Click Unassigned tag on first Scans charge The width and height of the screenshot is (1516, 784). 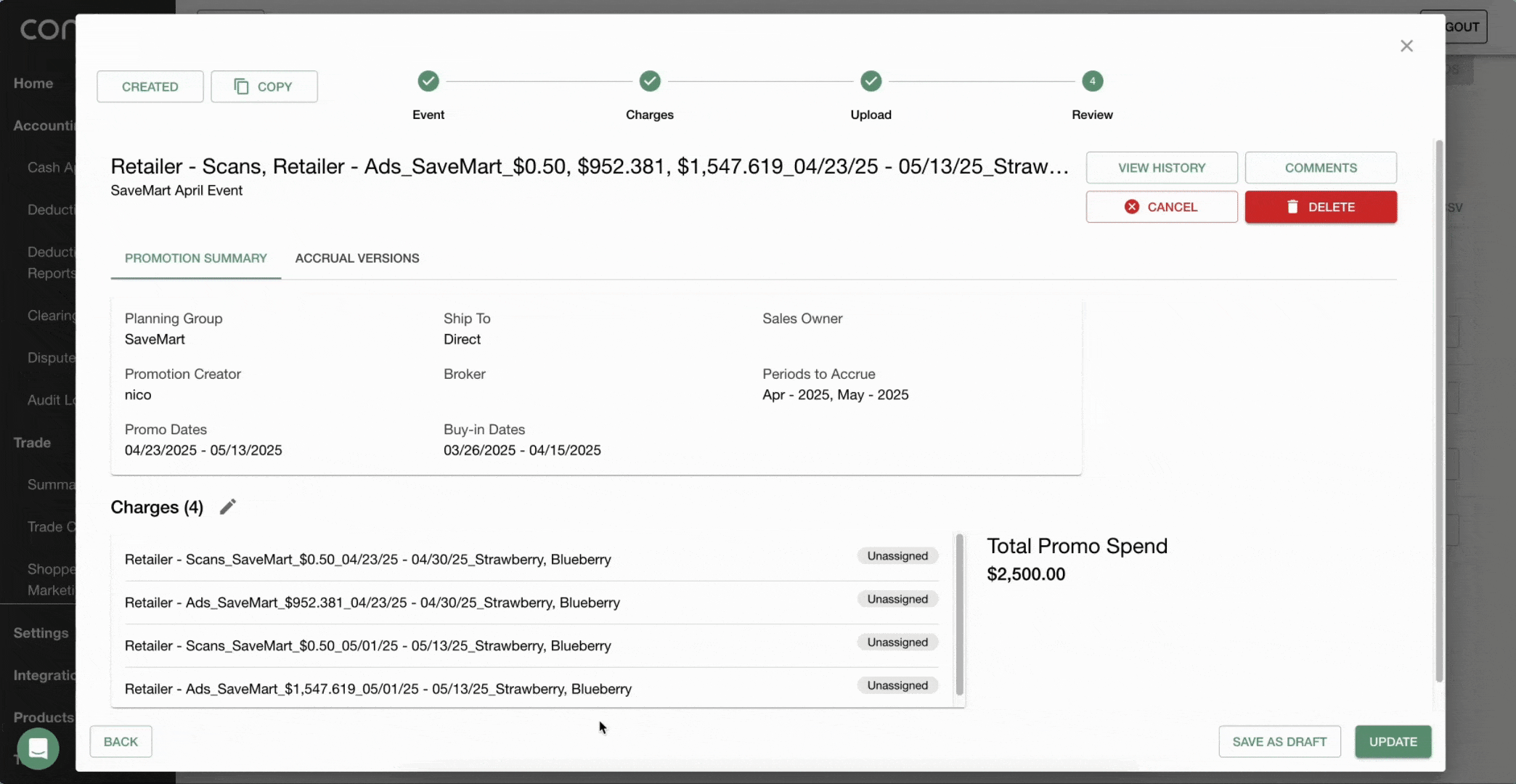(x=897, y=556)
